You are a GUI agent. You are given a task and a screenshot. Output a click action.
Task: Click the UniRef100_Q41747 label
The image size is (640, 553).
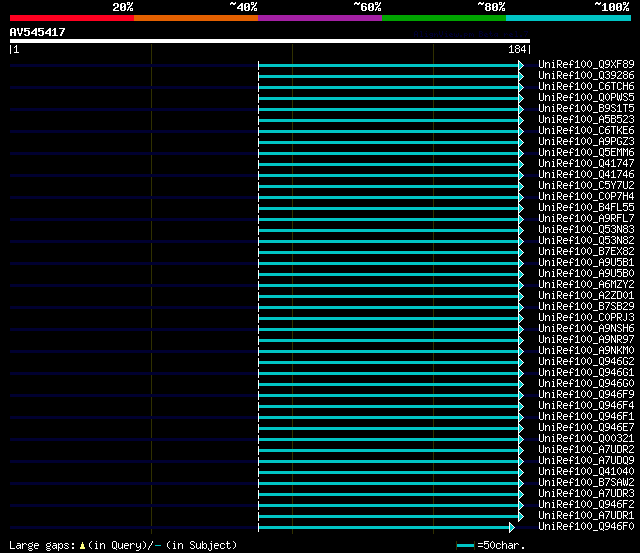(586, 164)
